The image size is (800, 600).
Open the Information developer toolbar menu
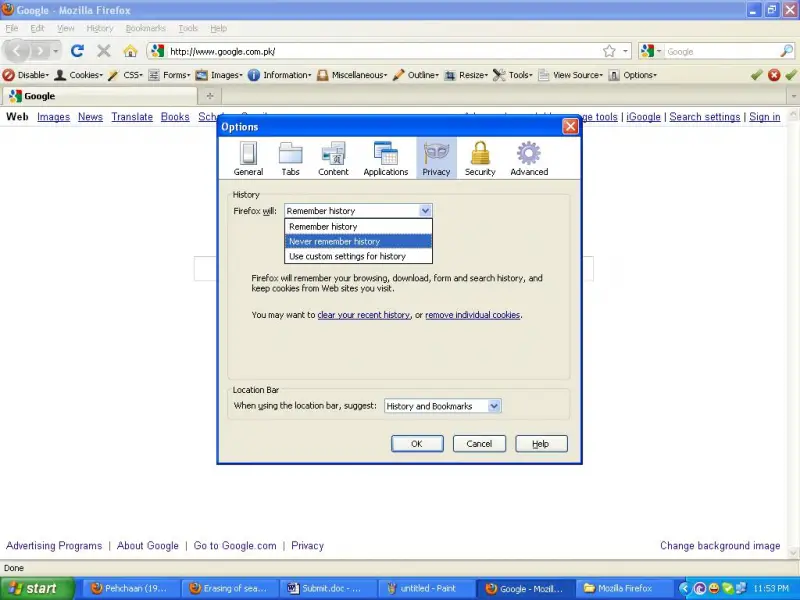(280, 75)
